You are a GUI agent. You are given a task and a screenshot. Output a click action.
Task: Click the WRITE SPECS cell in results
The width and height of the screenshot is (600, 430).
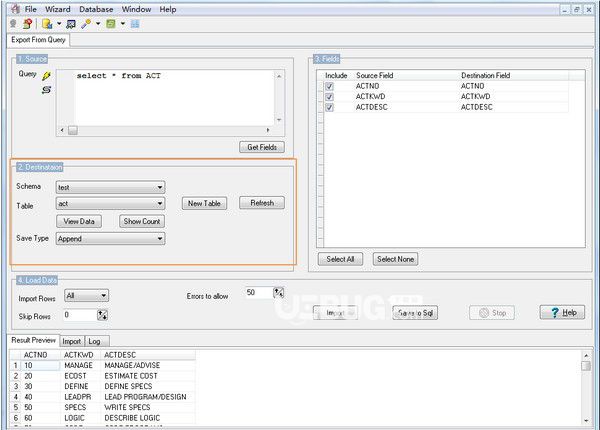148,407
